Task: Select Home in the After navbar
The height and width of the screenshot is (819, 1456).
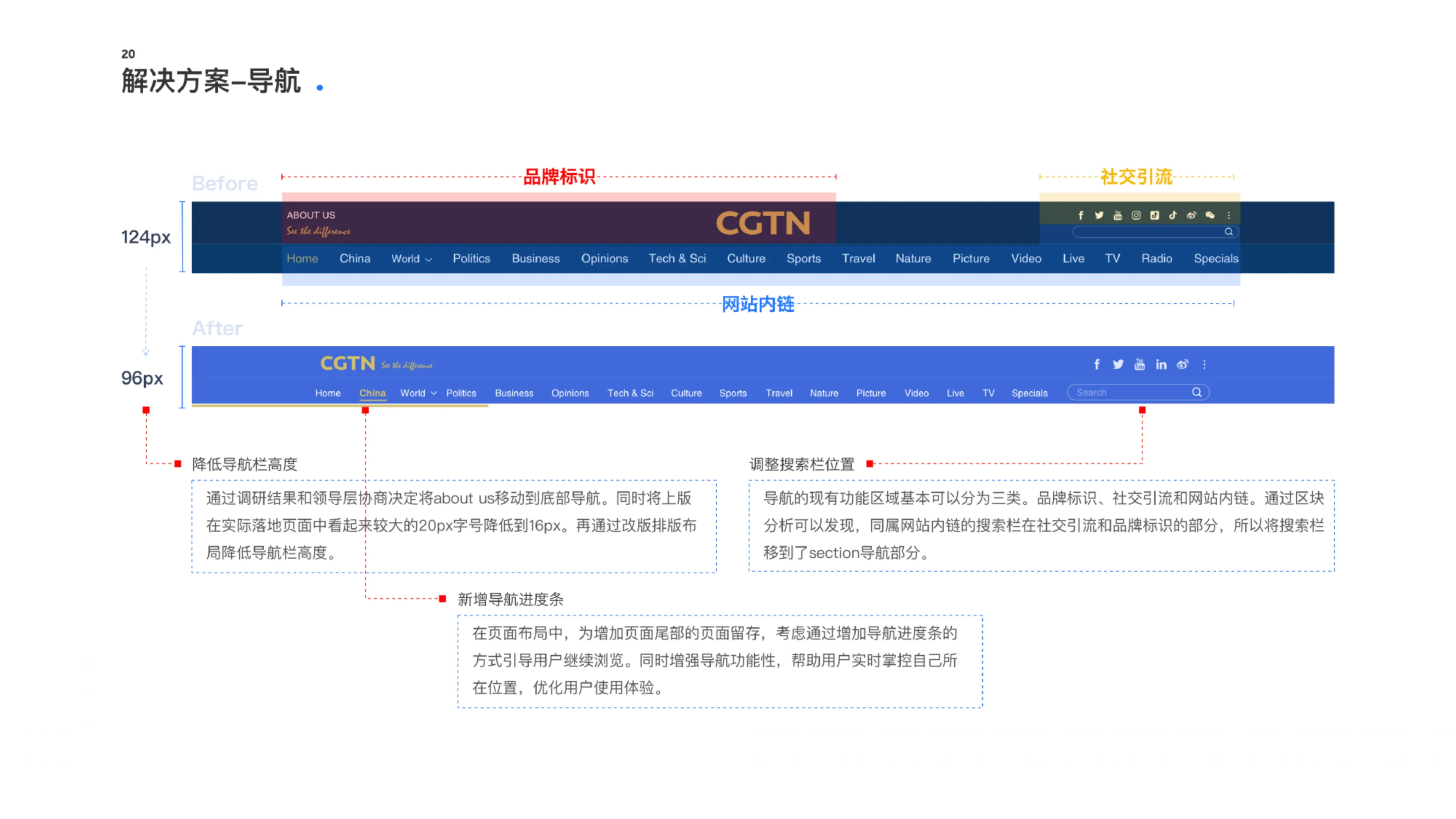Action: coord(328,393)
